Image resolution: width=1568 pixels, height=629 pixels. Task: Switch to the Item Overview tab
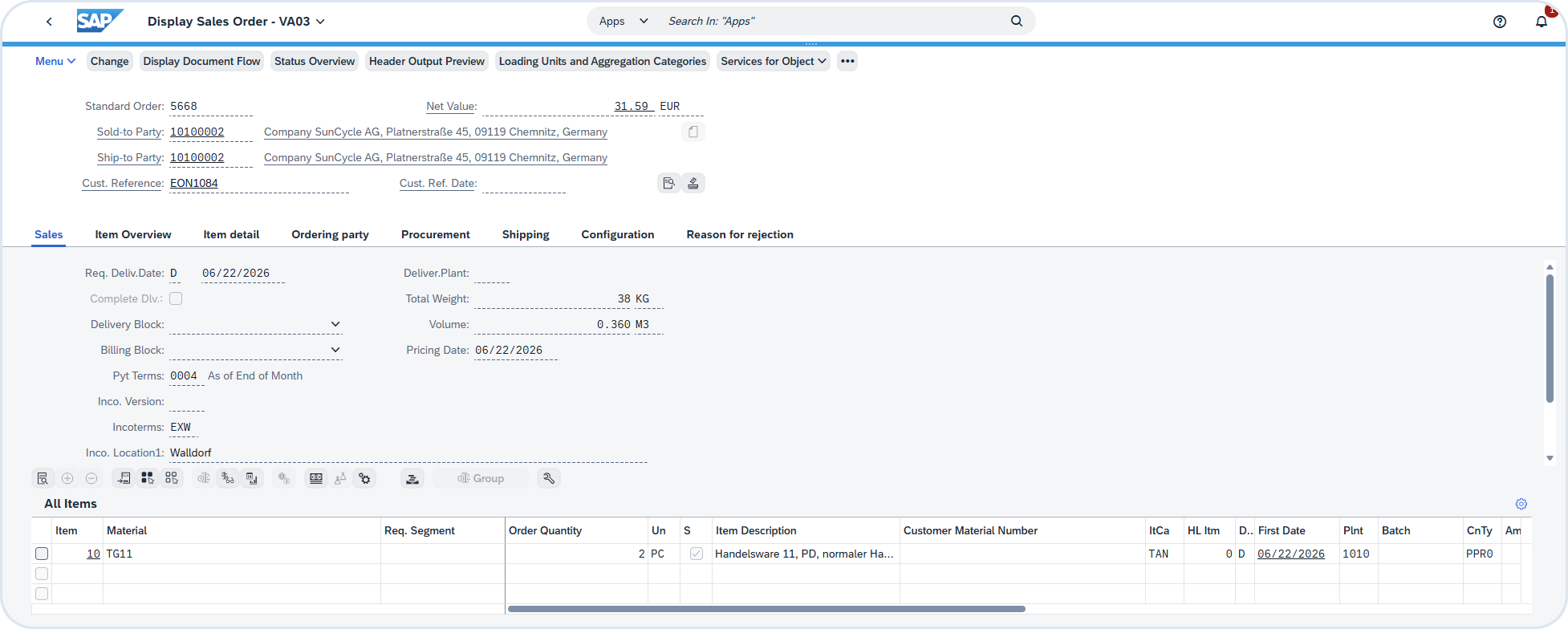point(133,234)
